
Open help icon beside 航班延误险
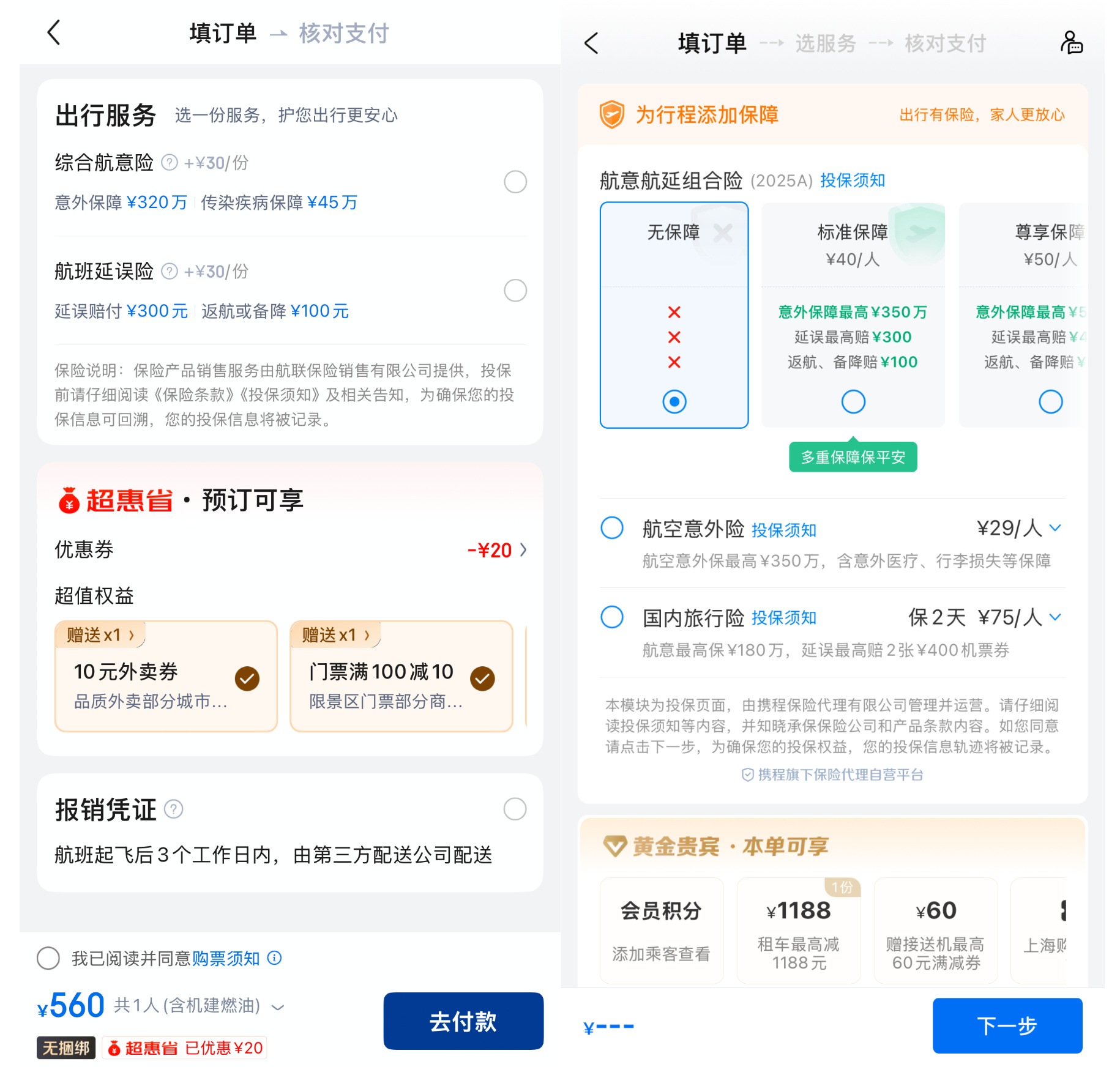point(169,271)
